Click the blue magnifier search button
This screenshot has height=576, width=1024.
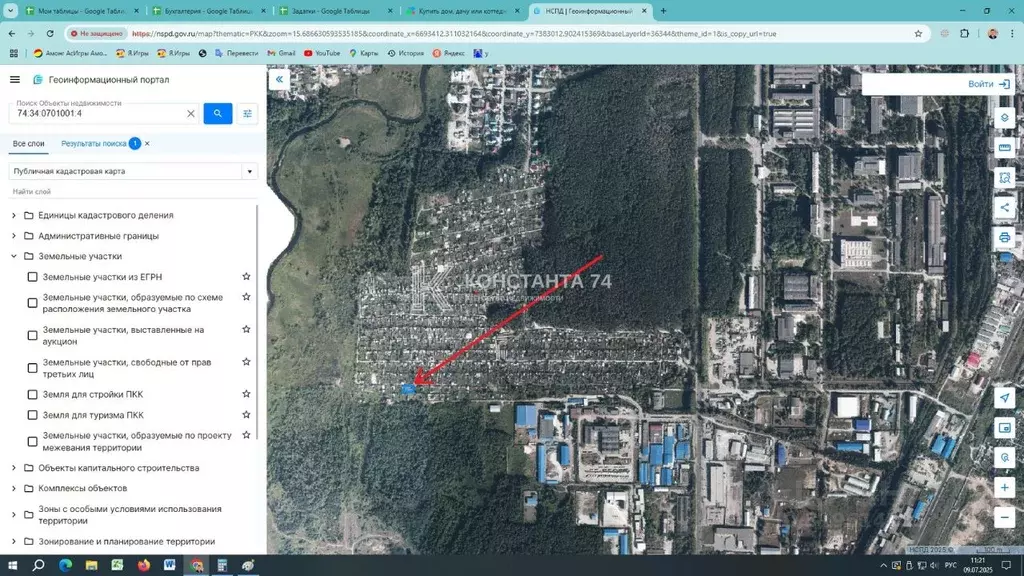[217, 114]
